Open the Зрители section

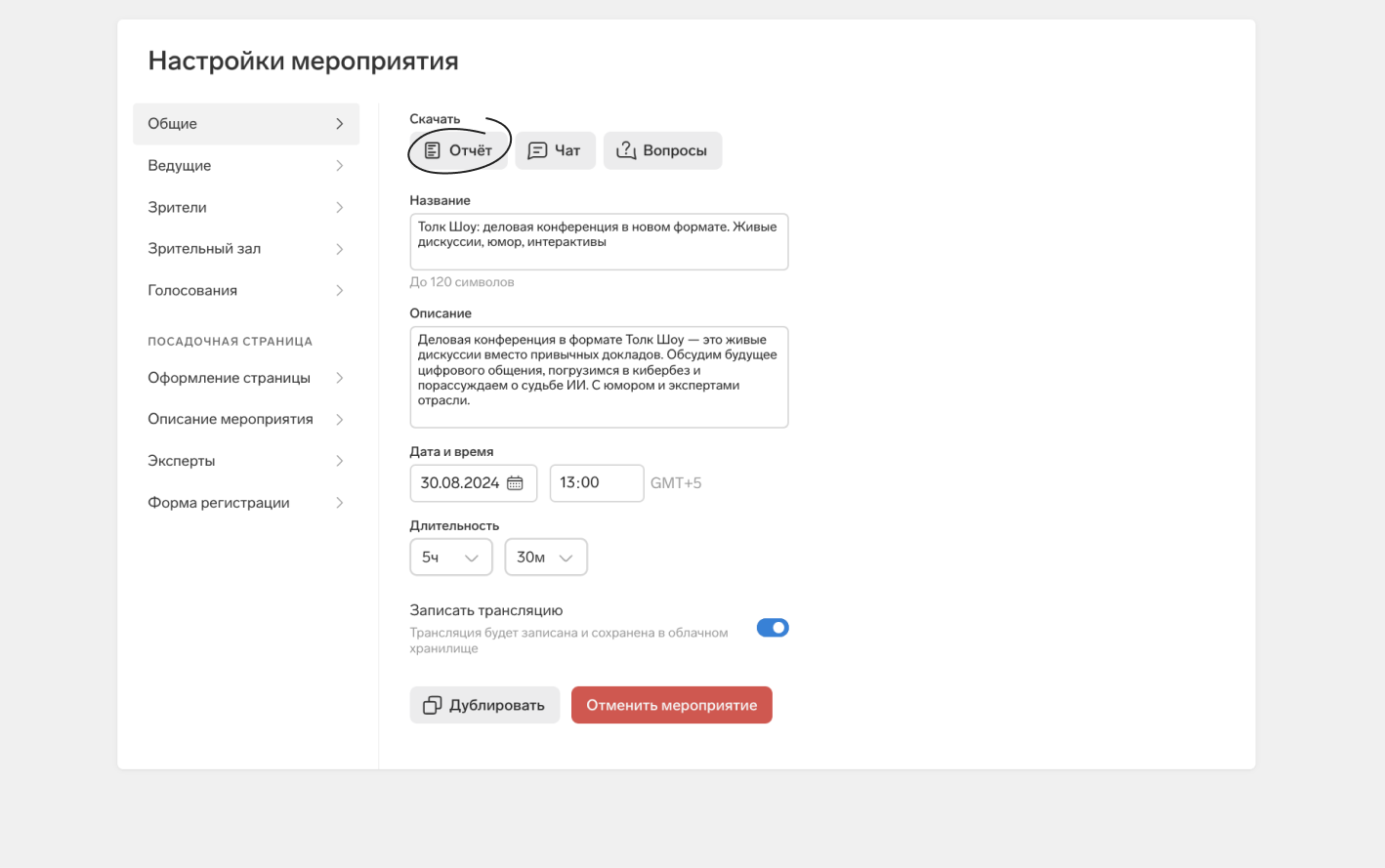pos(246,207)
